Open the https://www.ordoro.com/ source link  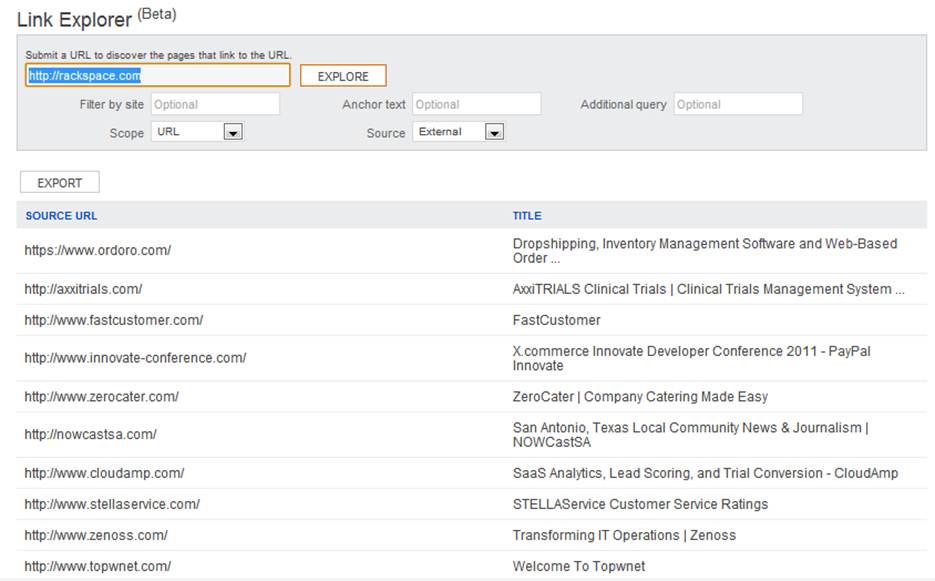[x=98, y=251]
